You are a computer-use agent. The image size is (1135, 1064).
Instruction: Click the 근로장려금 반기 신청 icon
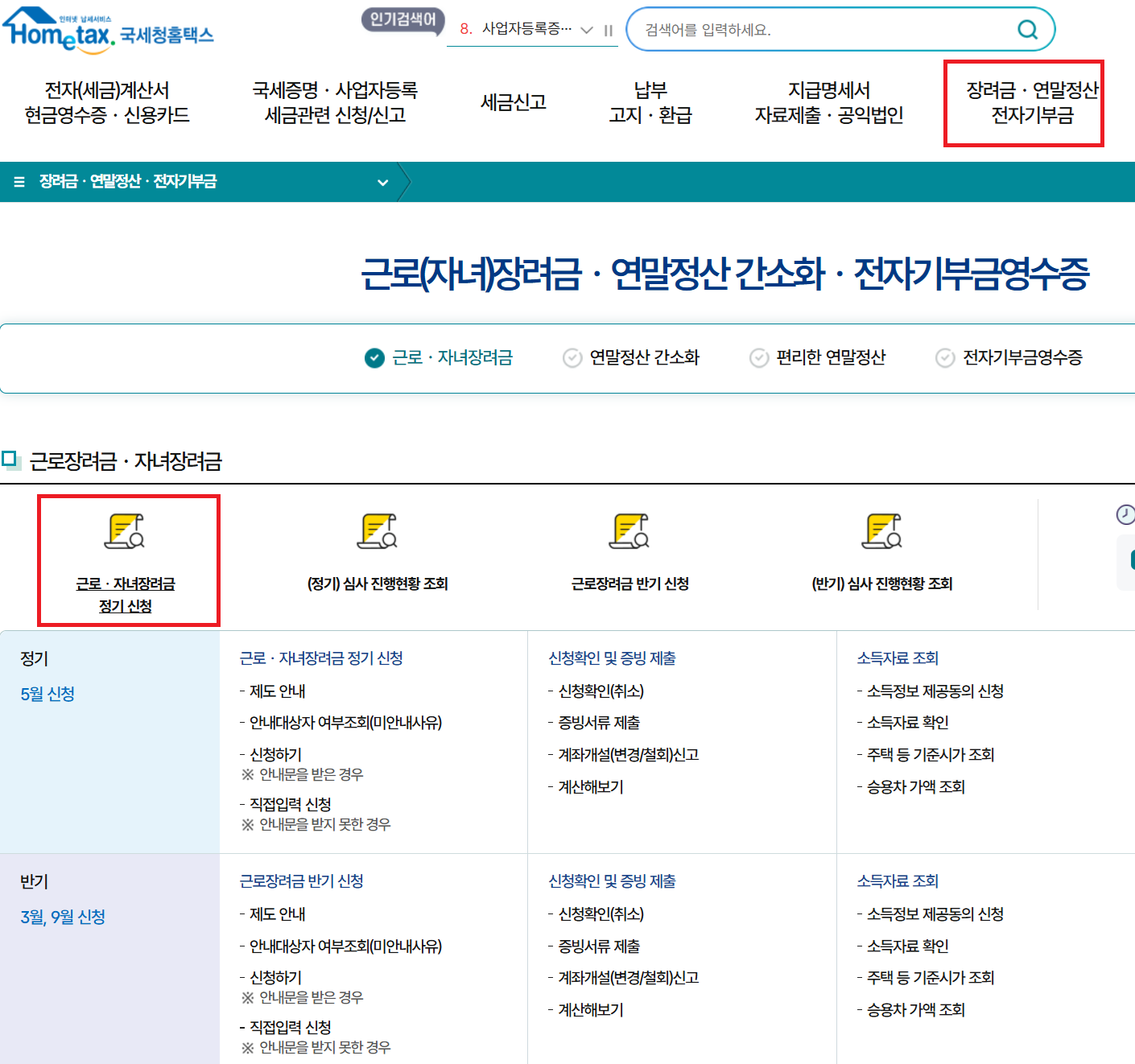point(629,531)
